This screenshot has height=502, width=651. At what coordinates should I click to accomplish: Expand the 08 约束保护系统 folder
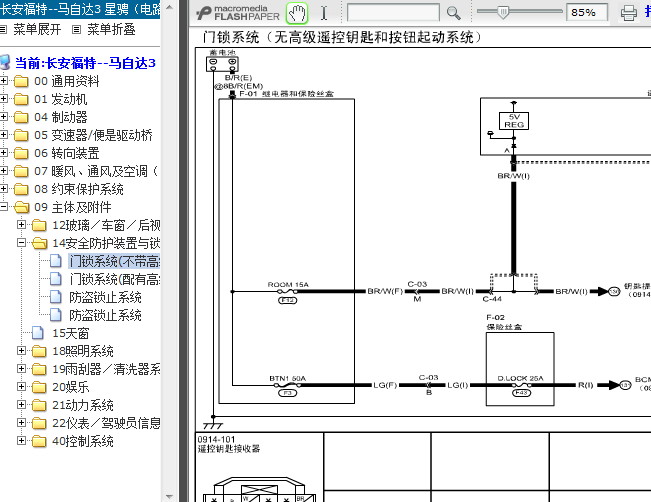click(4, 189)
